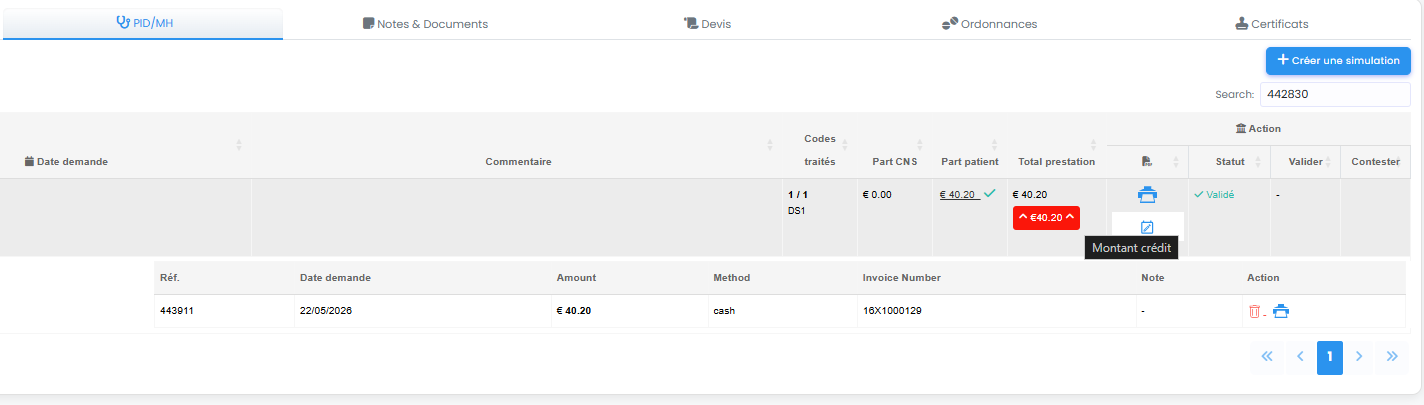Click the green checkmark beside Part patient amount
Screen dimensions: 1424x405
coord(989,193)
